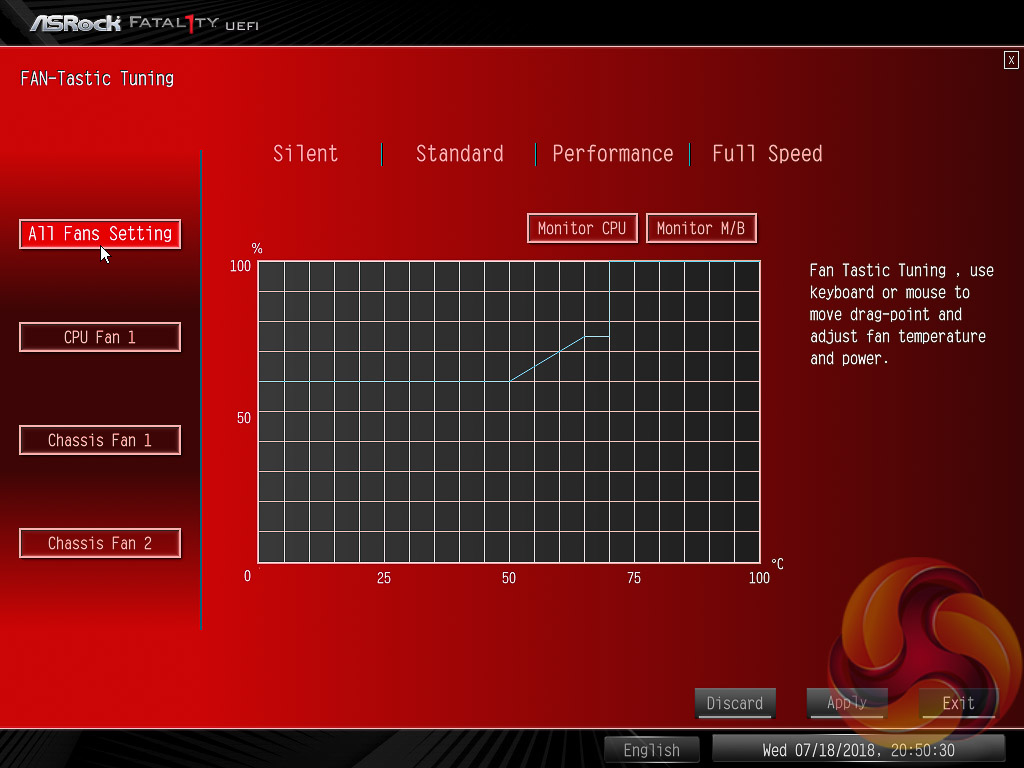Click the fan curve end point near 70°C

click(609, 337)
